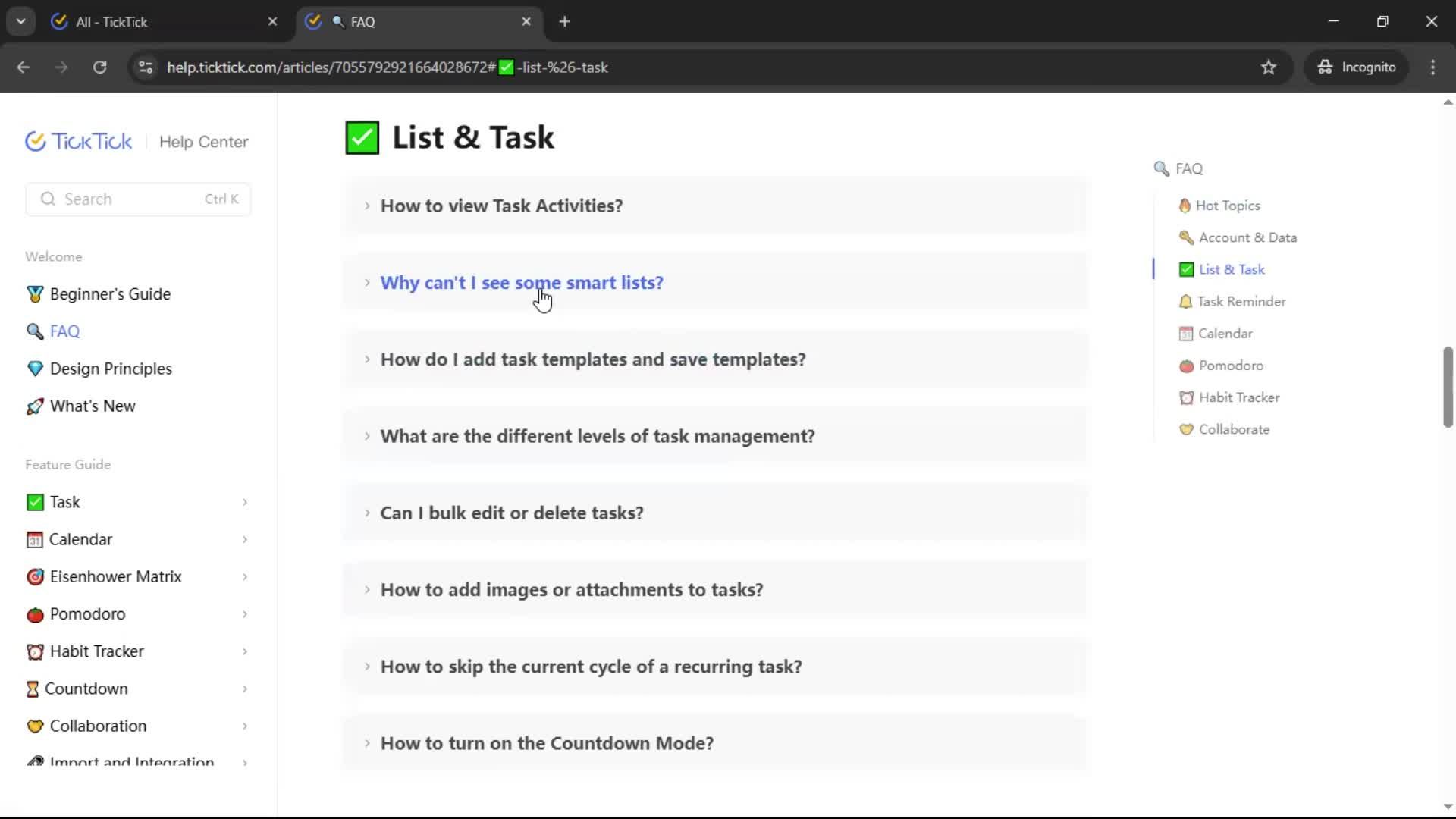Click the Search input field
Screen dimensions: 1456x819
tap(133, 199)
